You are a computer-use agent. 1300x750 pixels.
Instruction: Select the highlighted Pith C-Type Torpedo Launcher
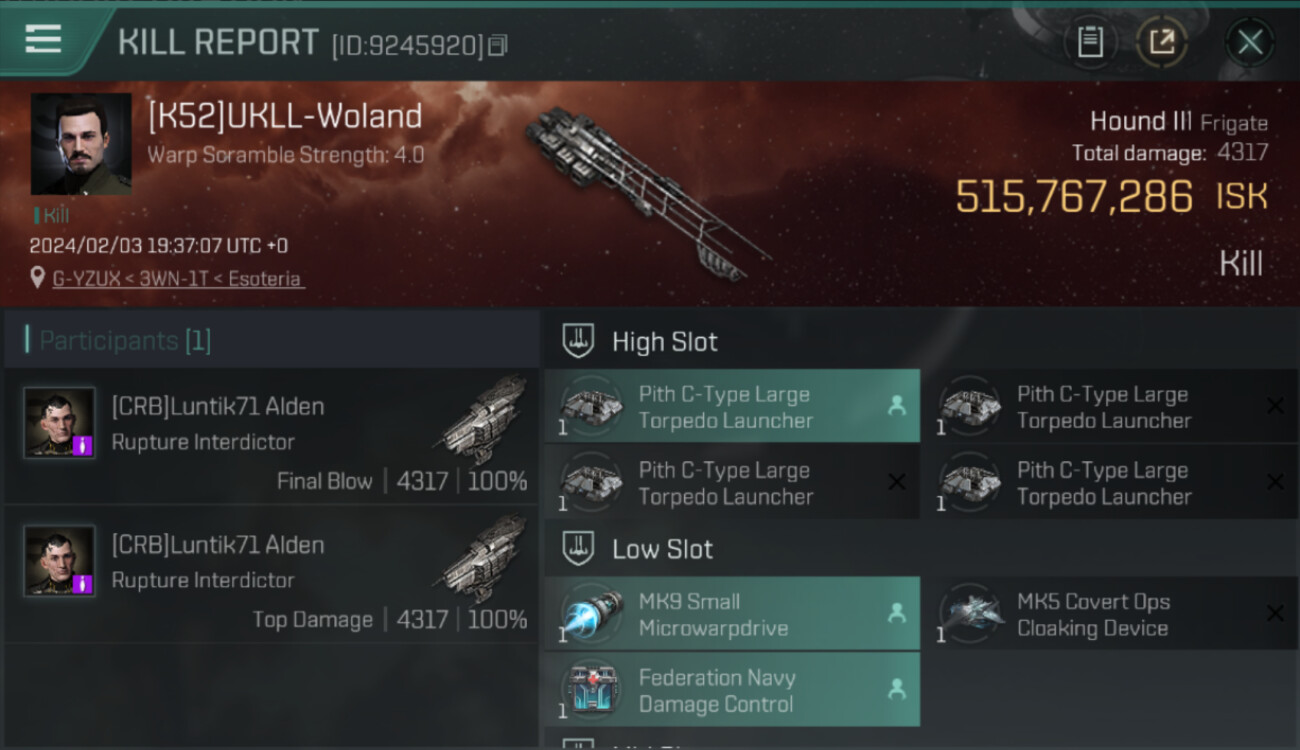tap(732, 406)
